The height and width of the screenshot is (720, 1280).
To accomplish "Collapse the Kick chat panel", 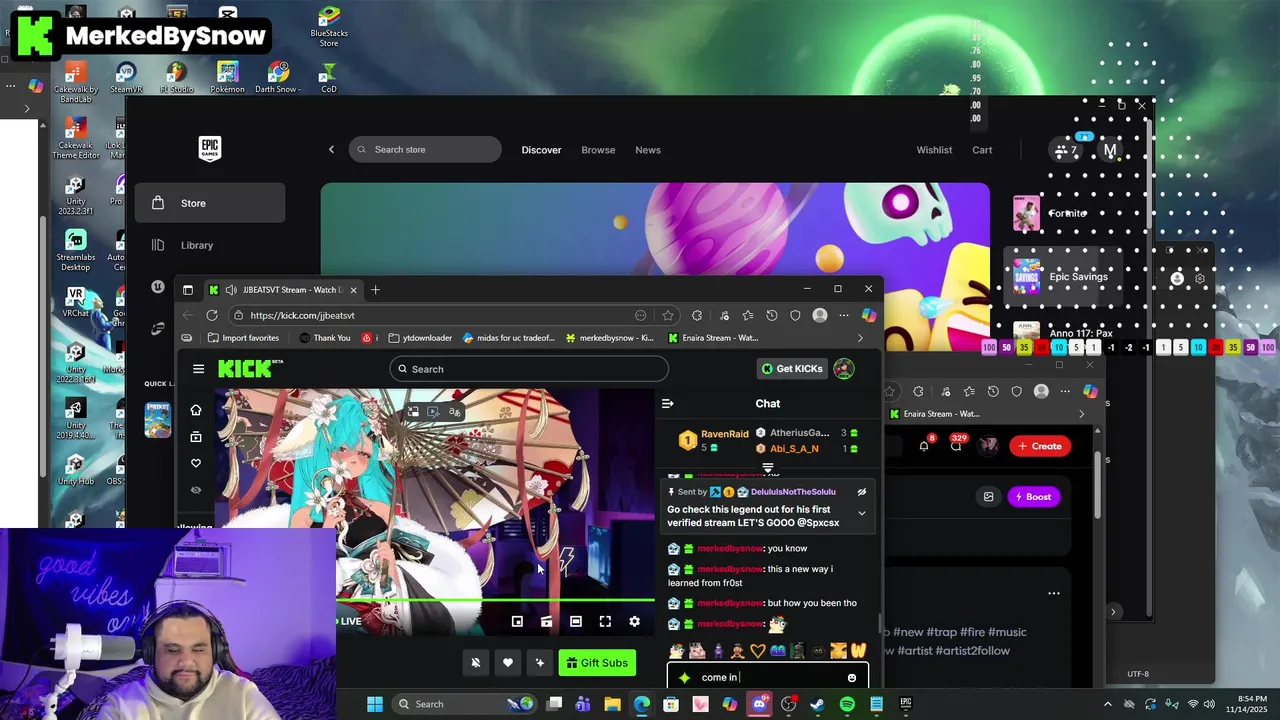I will coord(668,404).
